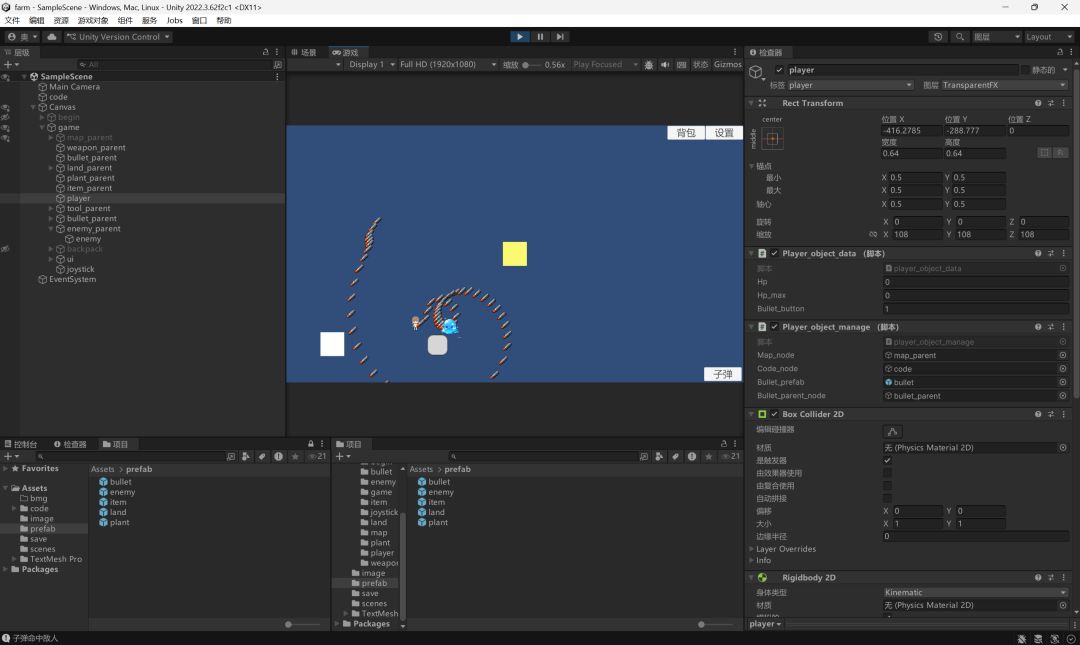Uncheck the Box Collider 2D enabled checkbox
This screenshot has height=645, width=1080.
tap(774, 414)
